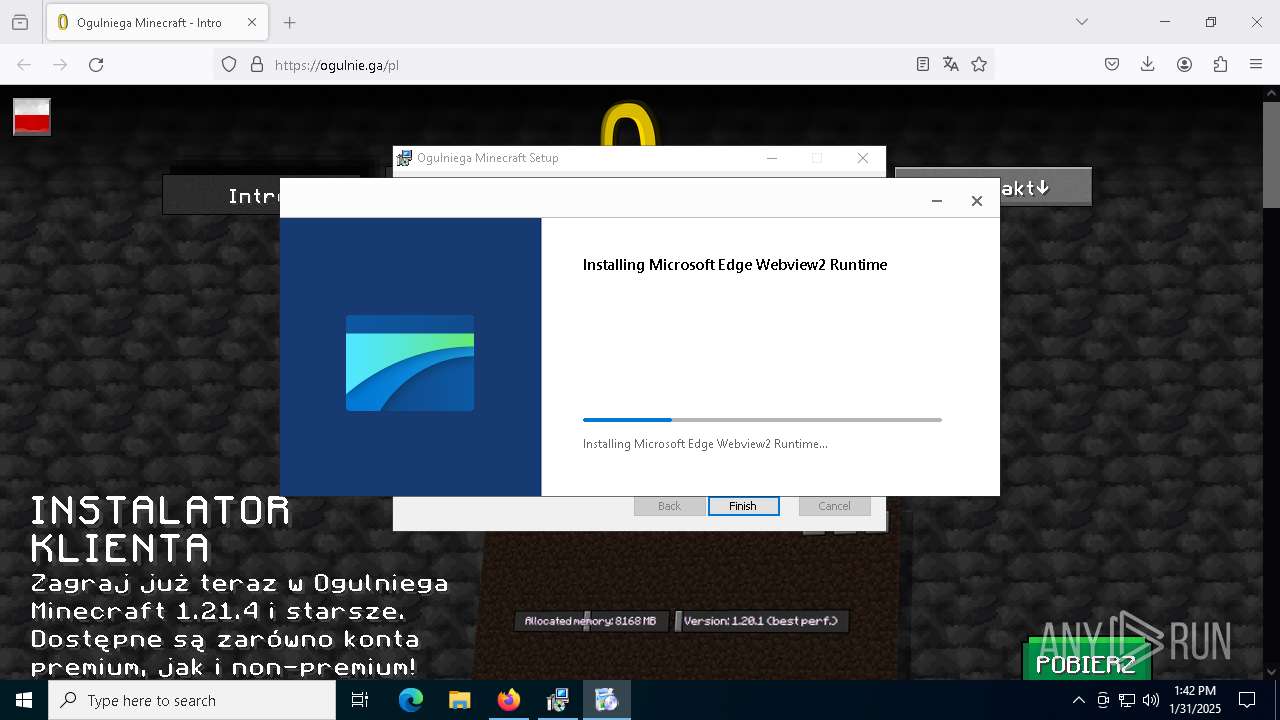
Task: Bookmark this page with the star
Action: tap(979, 64)
